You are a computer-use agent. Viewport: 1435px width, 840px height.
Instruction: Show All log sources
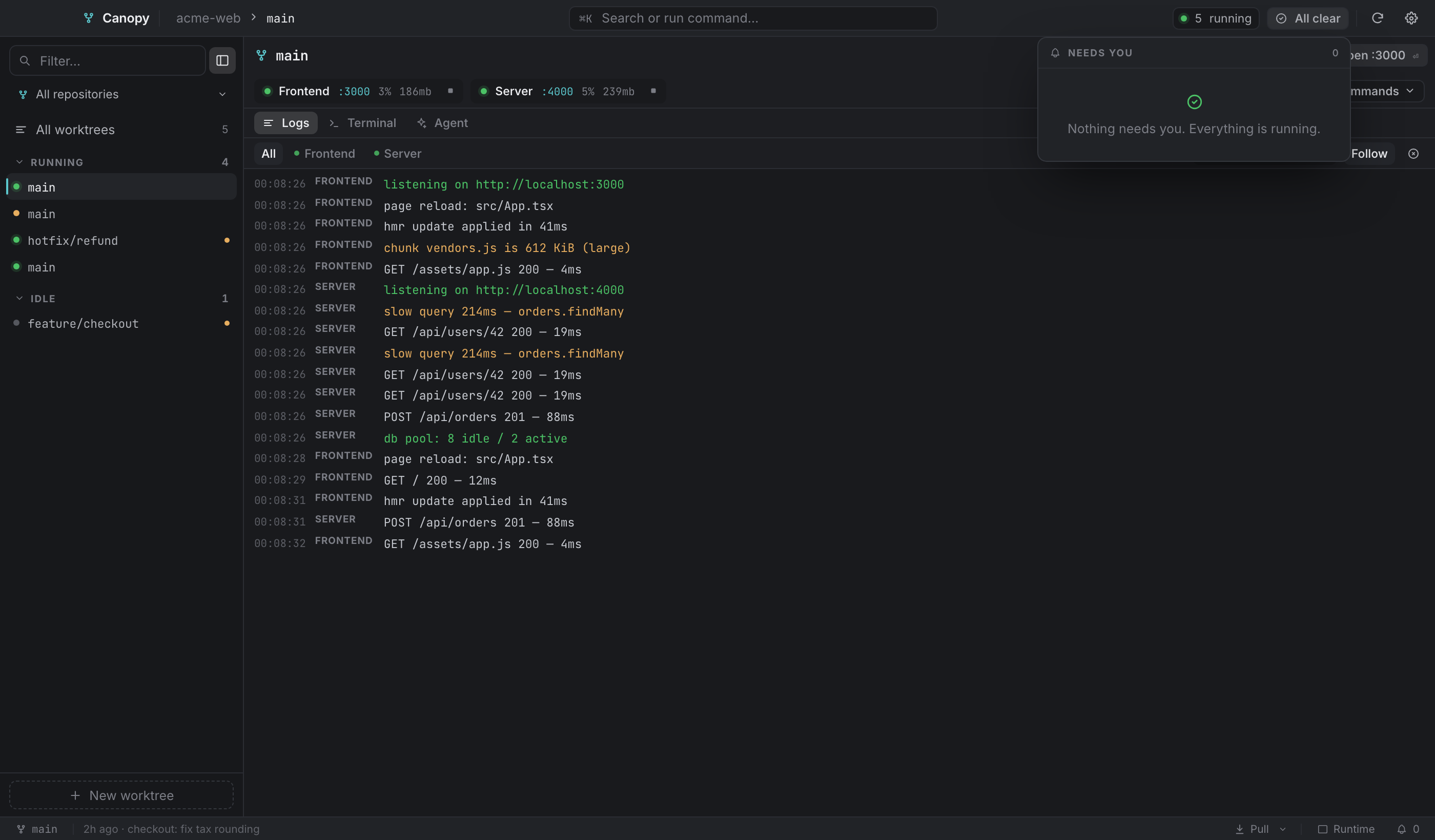[x=268, y=154]
